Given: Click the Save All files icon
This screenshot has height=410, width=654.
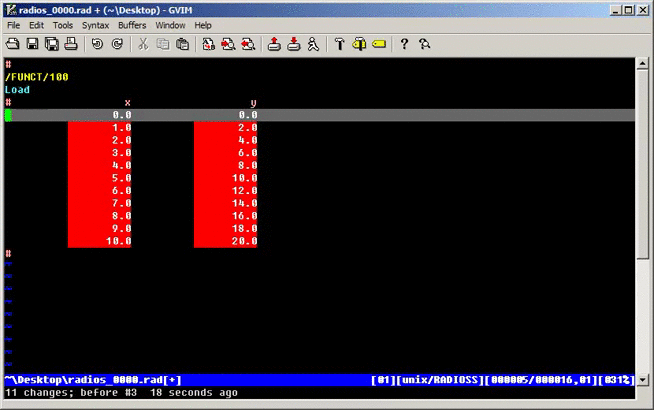Looking at the screenshot, I should click(x=52, y=44).
